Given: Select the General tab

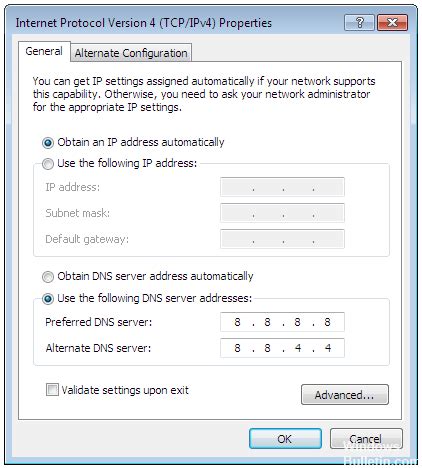Looking at the screenshot, I should pyautogui.click(x=44, y=51).
